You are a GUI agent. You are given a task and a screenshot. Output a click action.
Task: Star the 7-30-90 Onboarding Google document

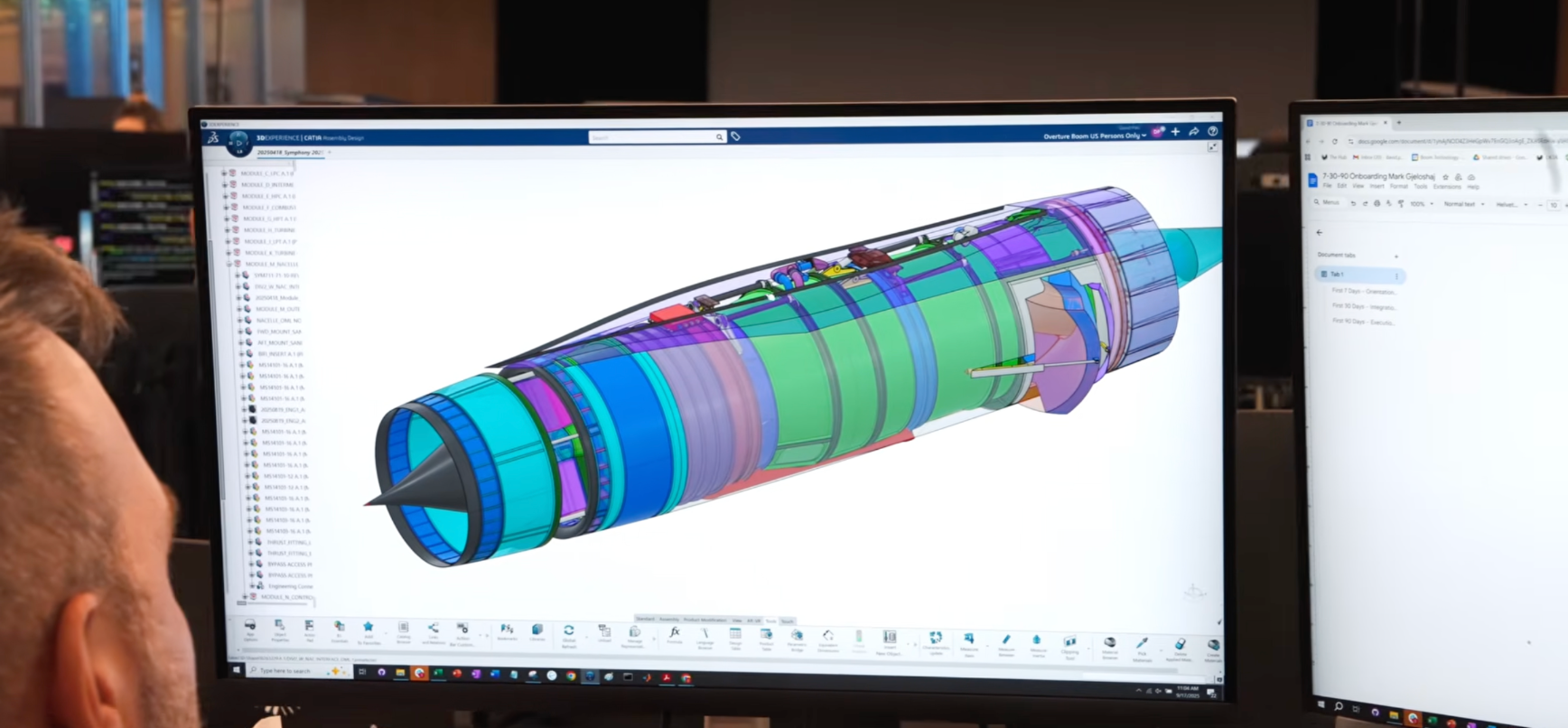point(1445,177)
